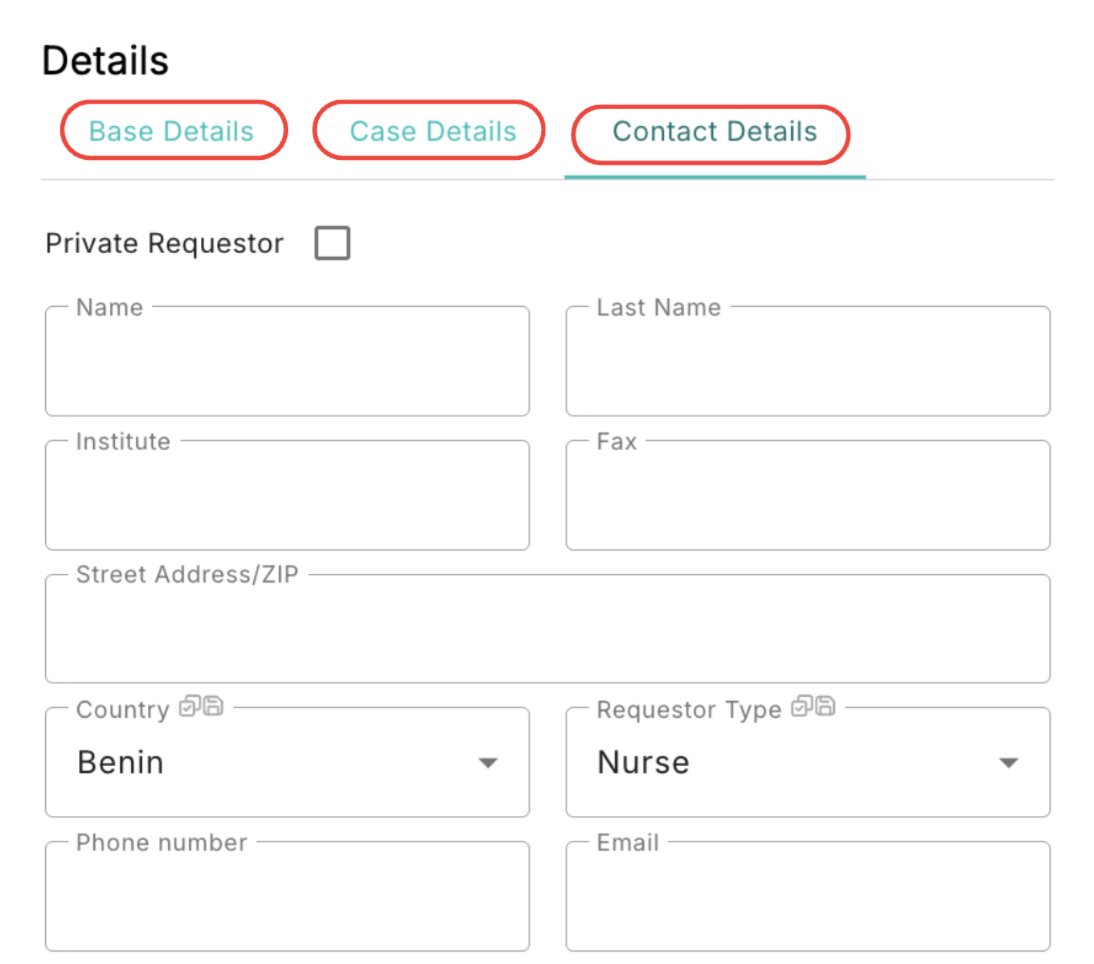The height and width of the screenshot is (964, 1094).
Task: Select the Contact Details tab
Action: point(714,132)
